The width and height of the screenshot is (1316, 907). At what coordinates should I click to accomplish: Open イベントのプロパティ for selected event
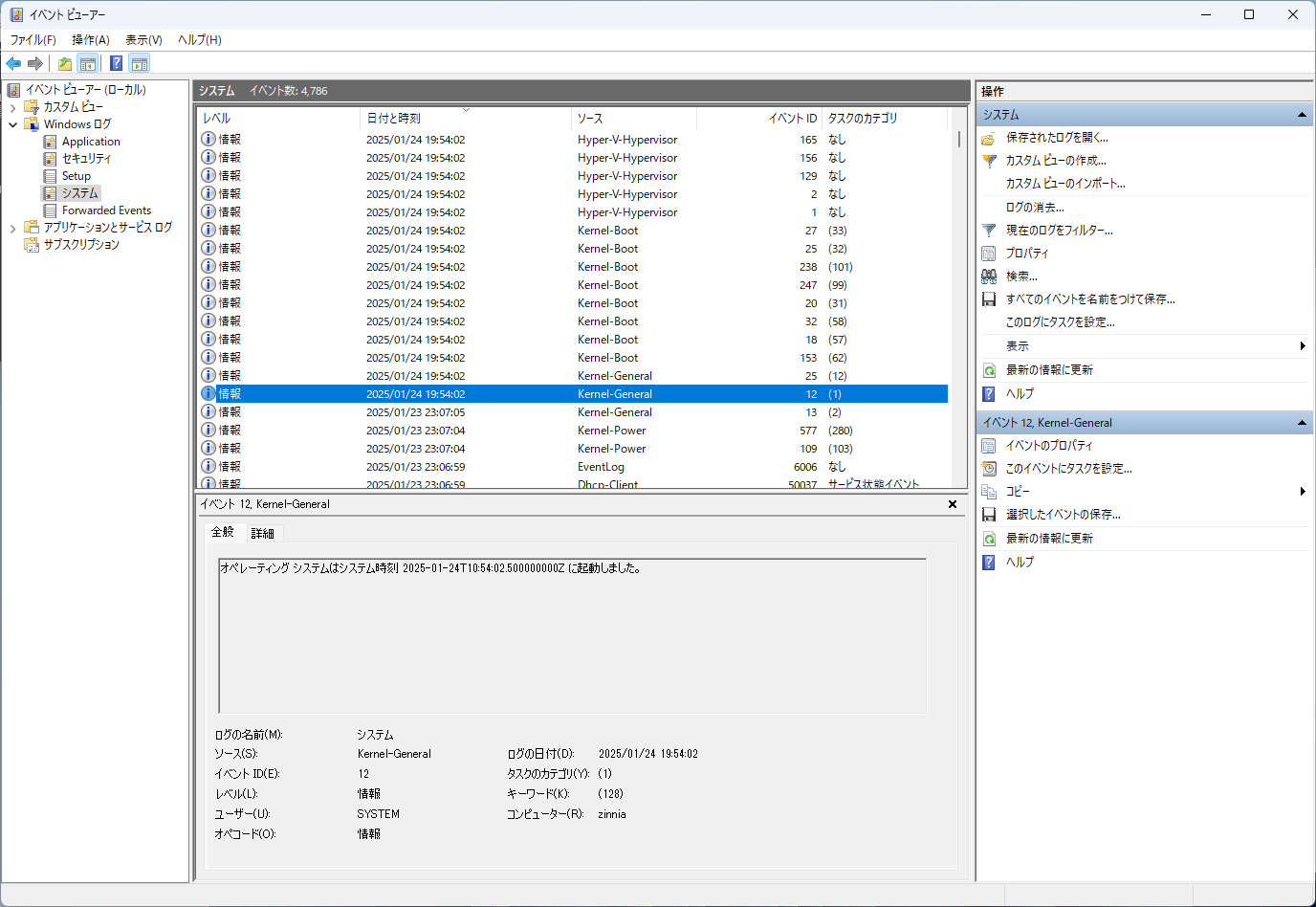(x=1048, y=446)
